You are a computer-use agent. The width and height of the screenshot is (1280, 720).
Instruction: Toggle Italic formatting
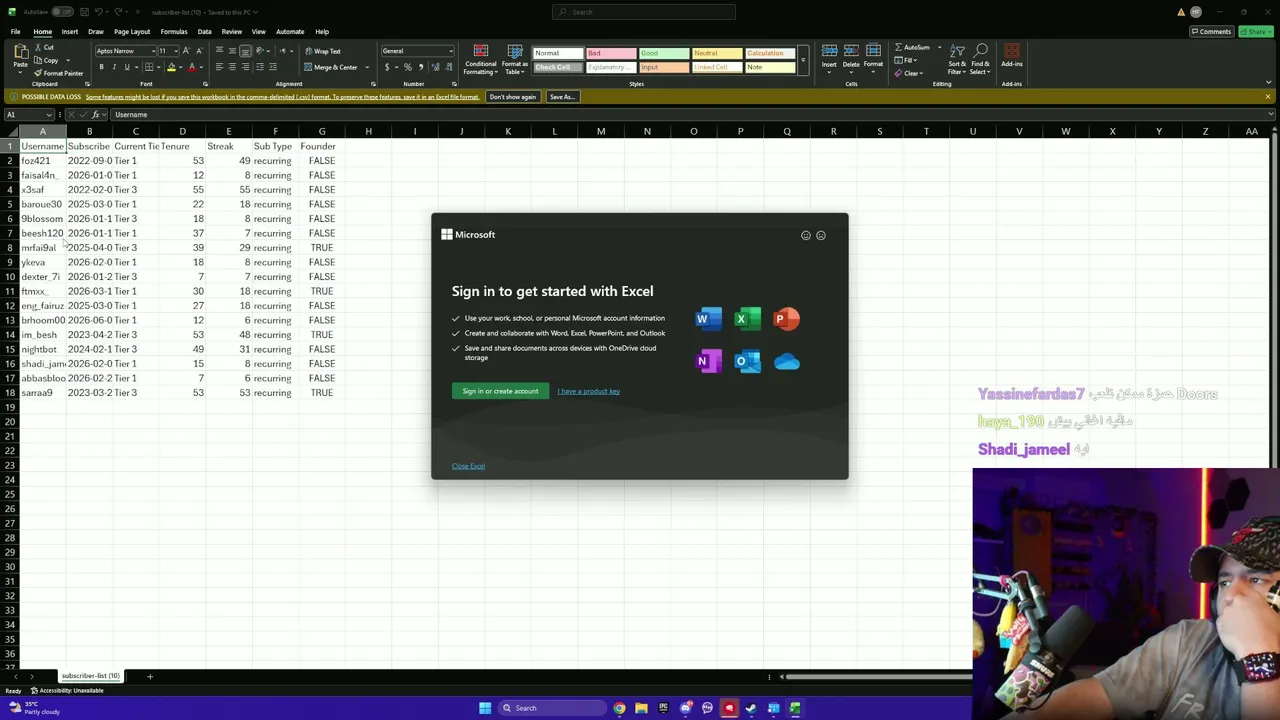(114, 67)
